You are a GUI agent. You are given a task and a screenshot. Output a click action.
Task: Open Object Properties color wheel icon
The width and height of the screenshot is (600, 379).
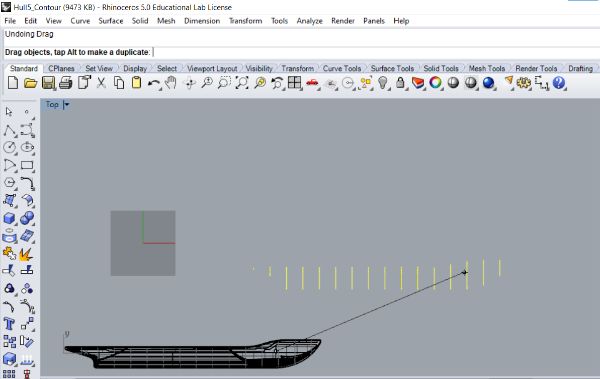click(435, 82)
